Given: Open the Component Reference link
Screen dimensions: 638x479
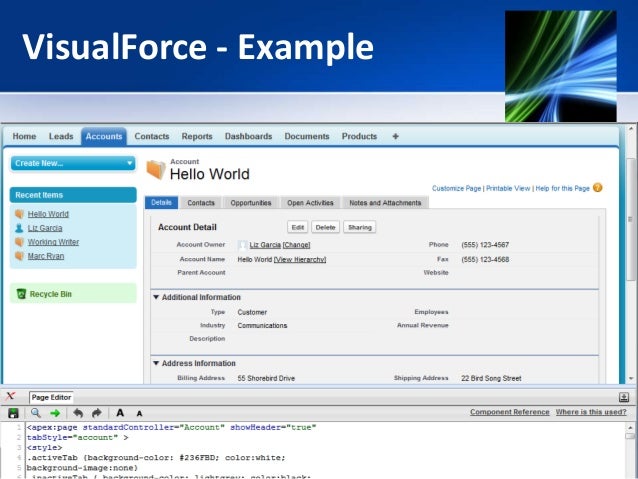Looking at the screenshot, I should point(510,412).
